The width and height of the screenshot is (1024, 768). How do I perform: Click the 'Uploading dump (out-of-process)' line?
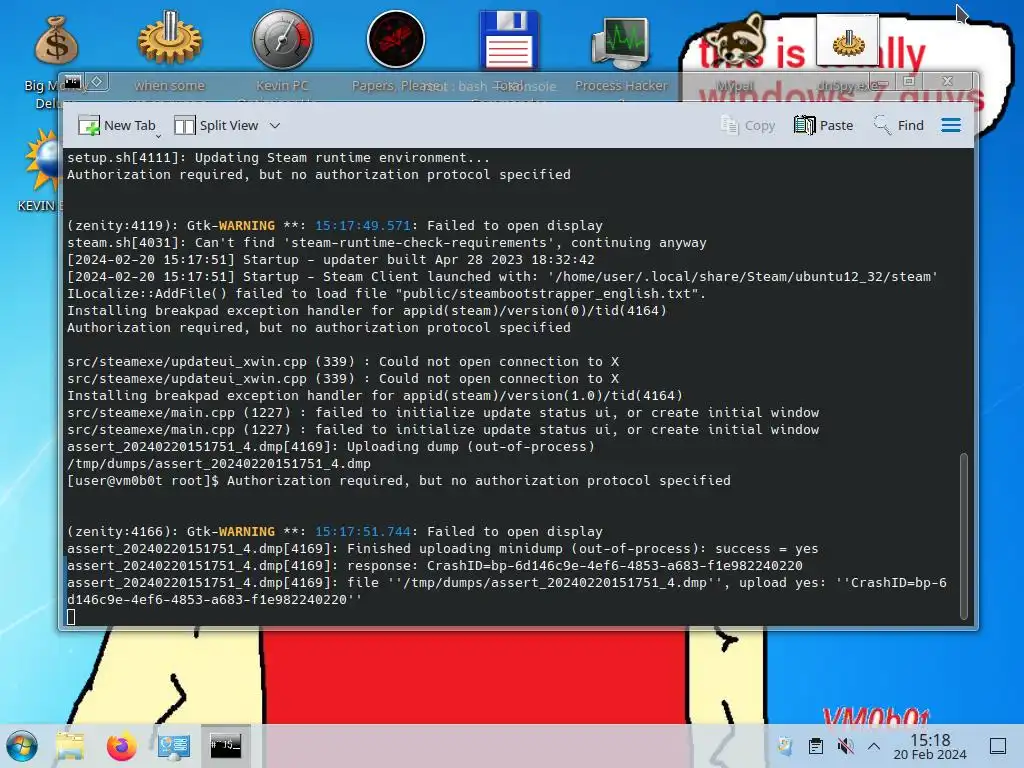(x=331, y=447)
